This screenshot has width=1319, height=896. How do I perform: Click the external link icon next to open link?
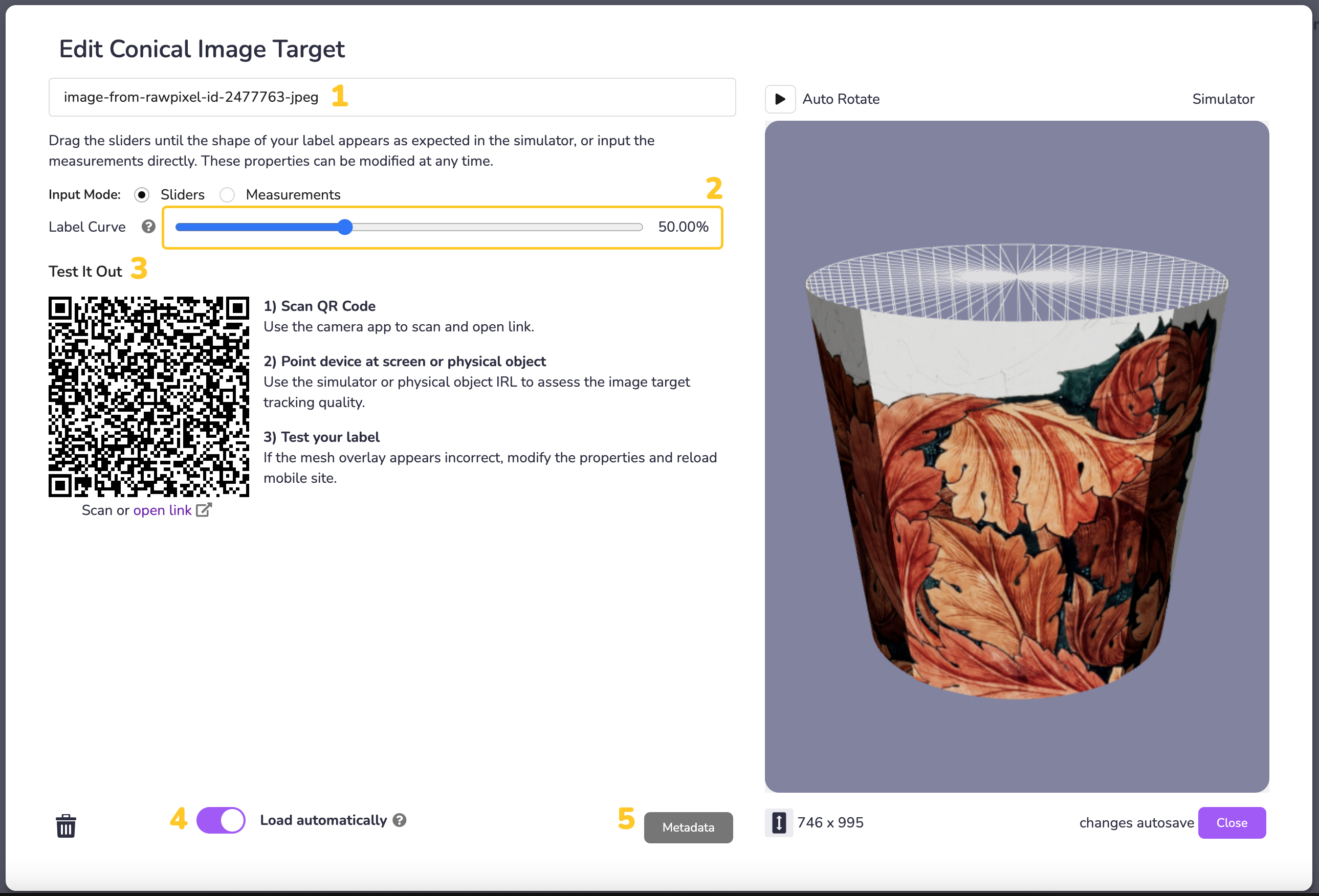tap(204, 509)
